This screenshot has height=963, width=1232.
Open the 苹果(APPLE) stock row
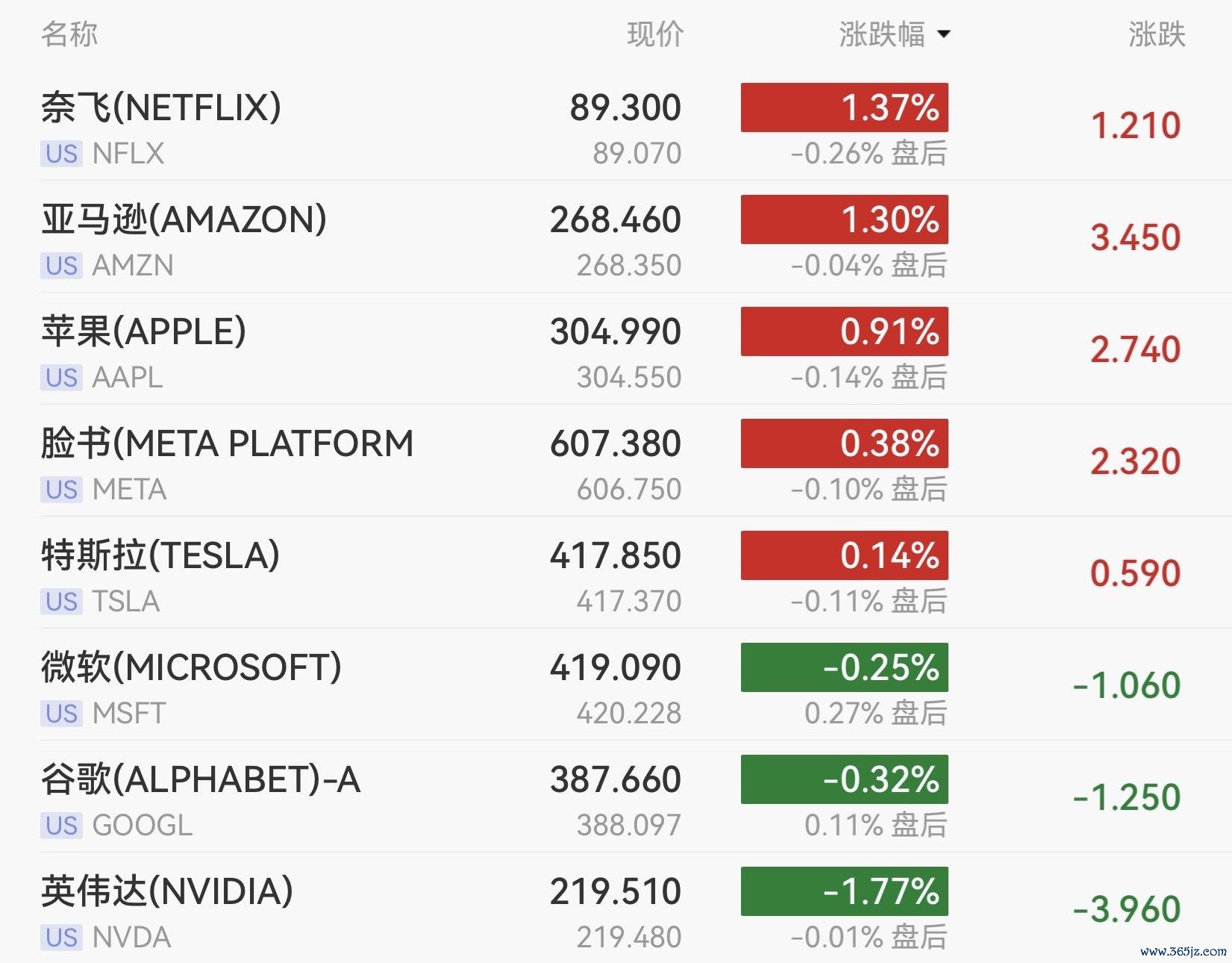[x=616, y=349]
